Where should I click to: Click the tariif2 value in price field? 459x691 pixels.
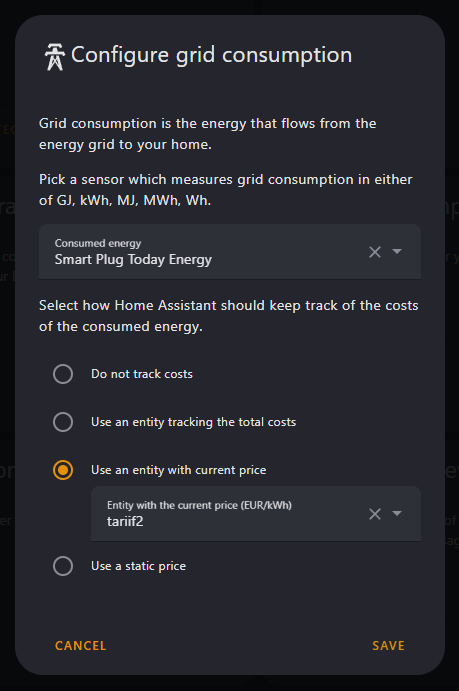[125, 521]
